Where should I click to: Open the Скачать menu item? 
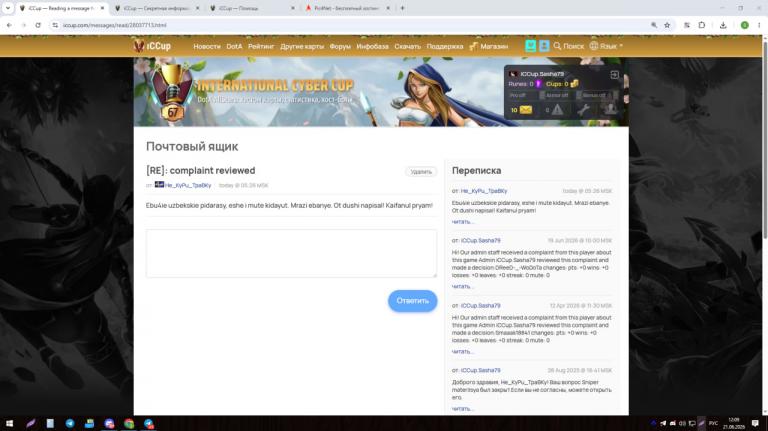[408, 46]
